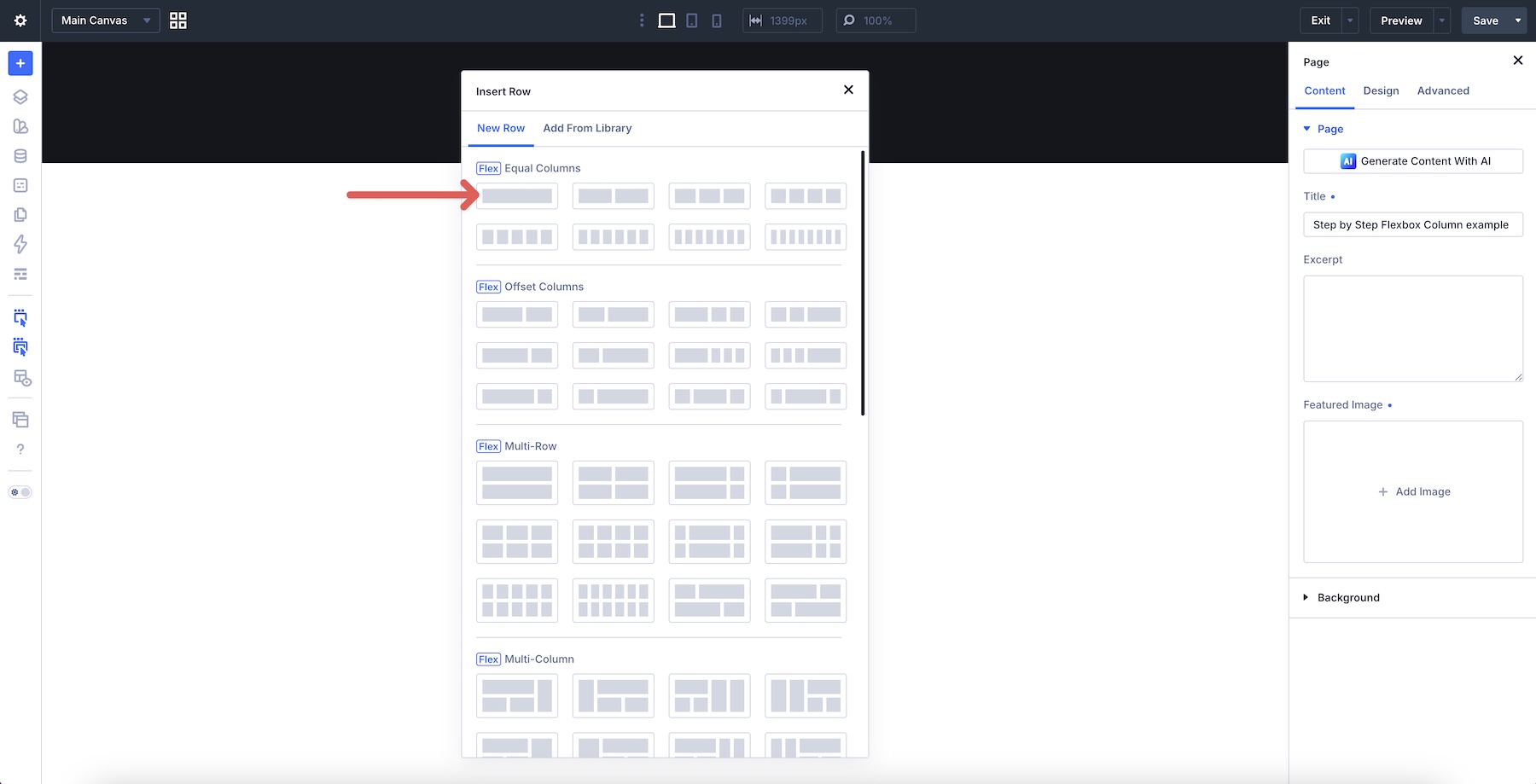Choose four-column offset layout with wide last column
The image size is (1536, 784).
click(806, 356)
